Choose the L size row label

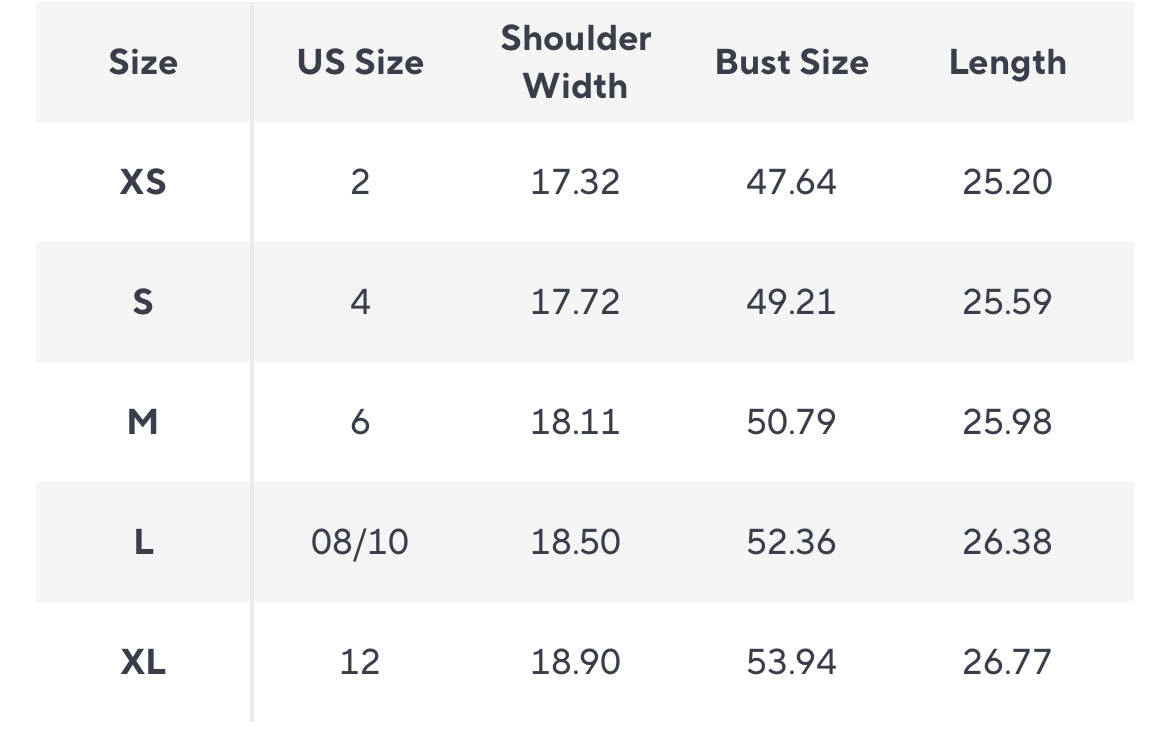143,542
